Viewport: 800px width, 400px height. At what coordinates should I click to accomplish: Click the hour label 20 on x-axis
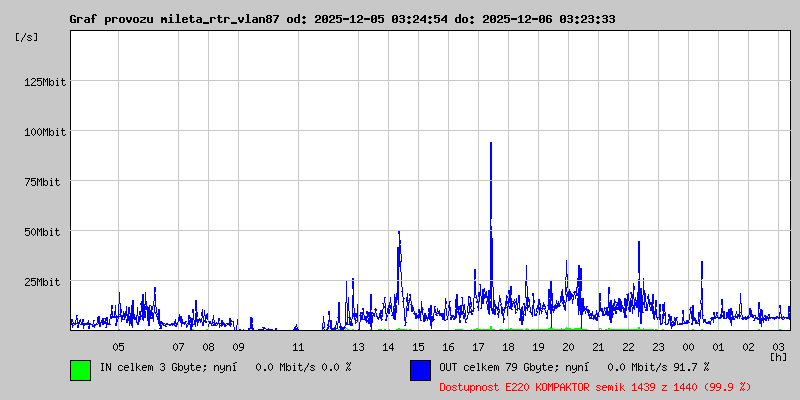coord(568,346)
